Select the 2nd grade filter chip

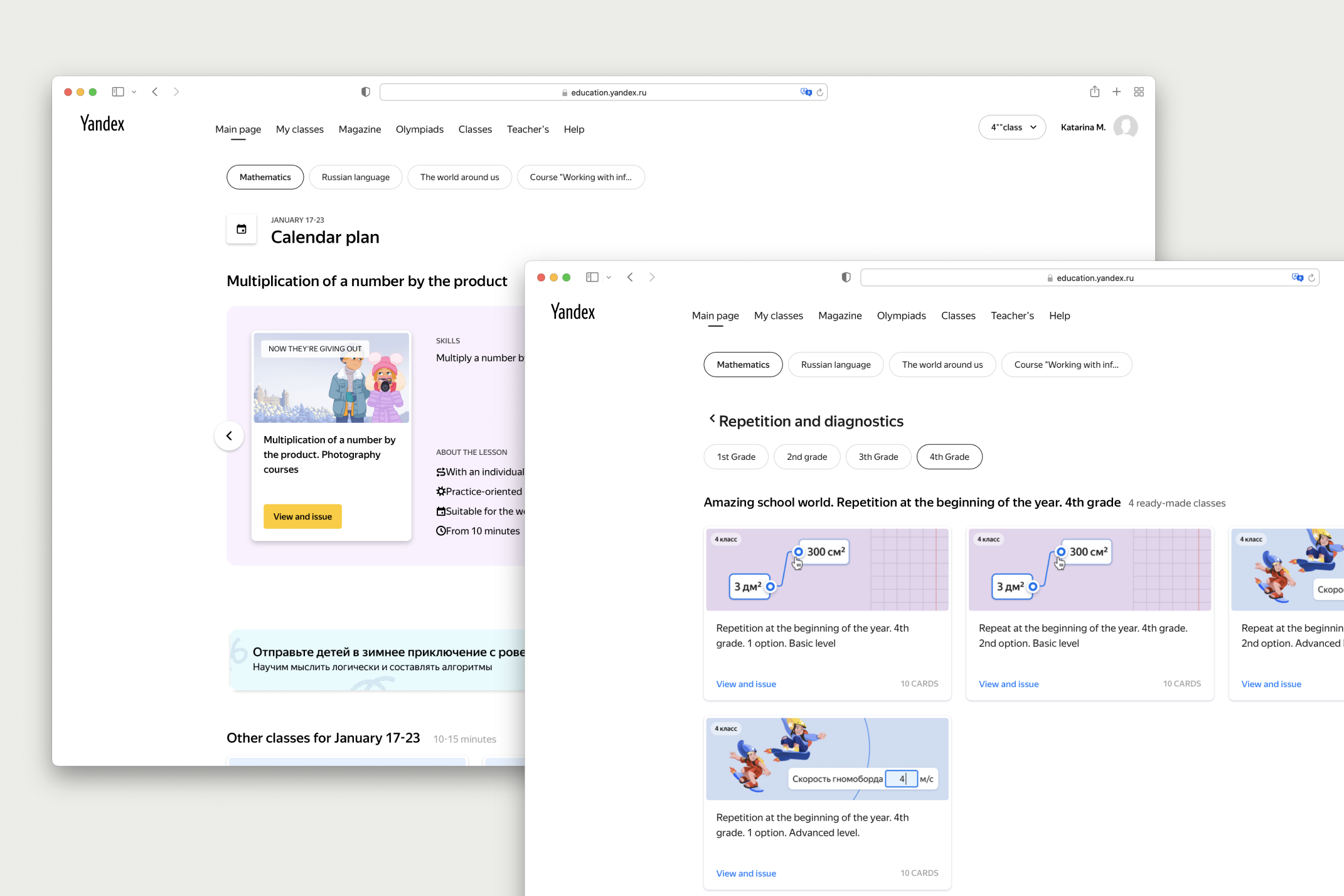[806, 457]
